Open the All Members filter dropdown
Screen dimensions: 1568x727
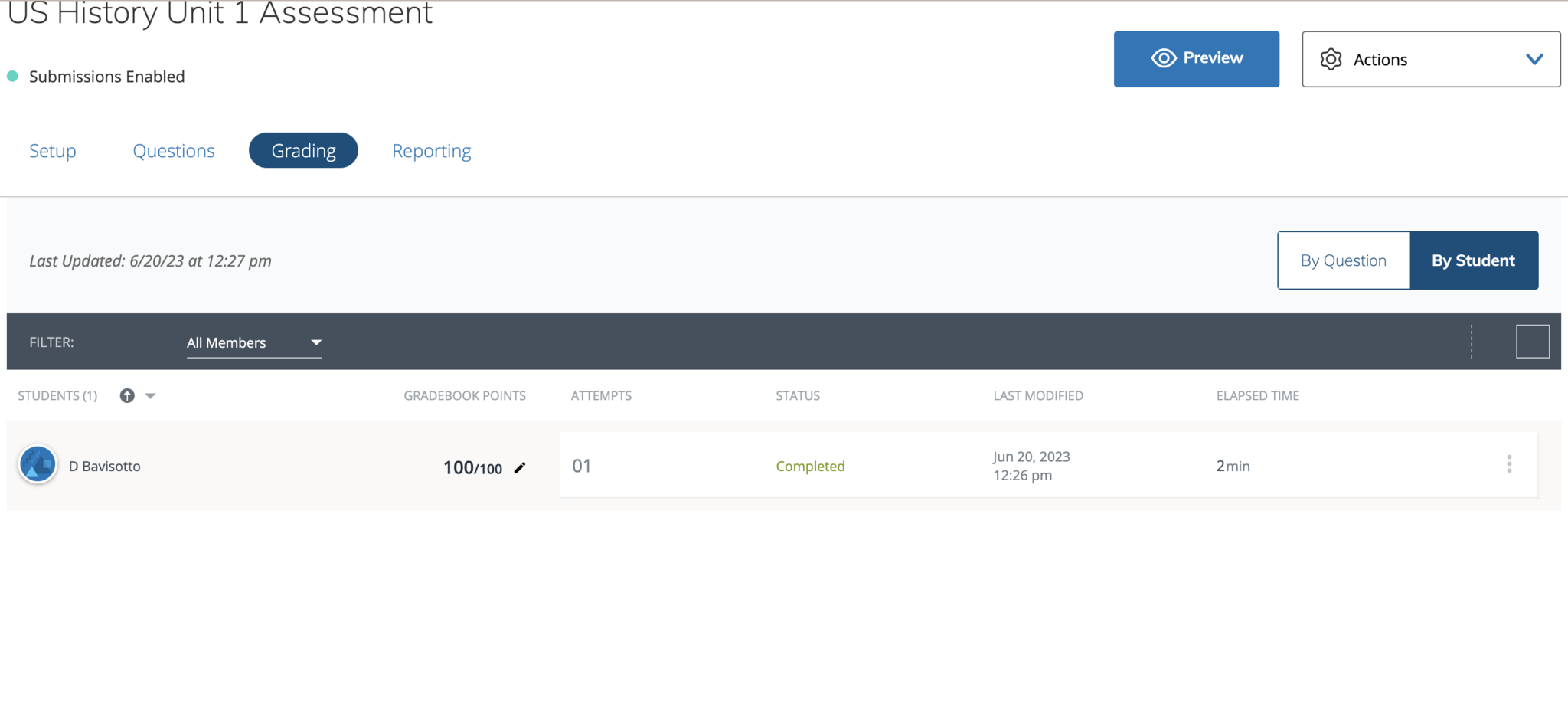[253, 342]
